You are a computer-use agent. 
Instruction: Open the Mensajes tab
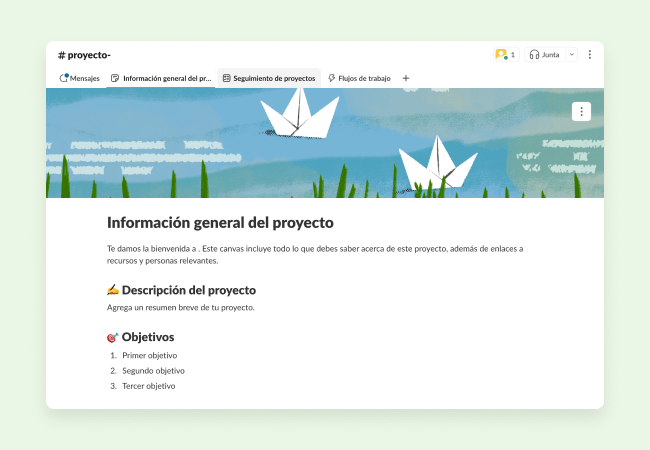click(80, 78)
